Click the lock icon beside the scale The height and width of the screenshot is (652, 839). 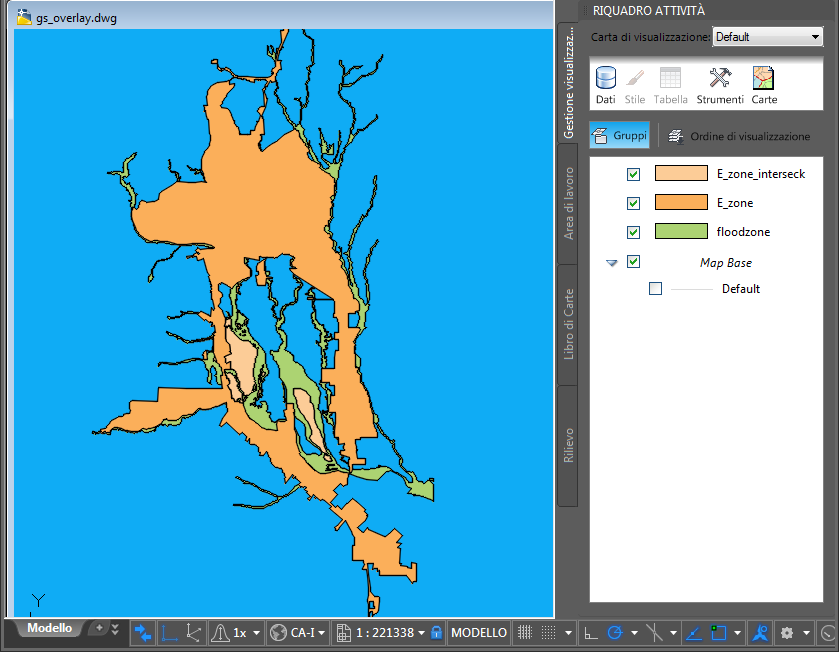(436, 633)
